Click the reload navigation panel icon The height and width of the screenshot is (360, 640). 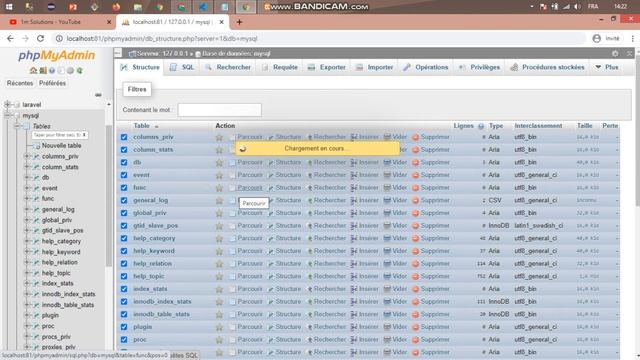coord(80,71)
